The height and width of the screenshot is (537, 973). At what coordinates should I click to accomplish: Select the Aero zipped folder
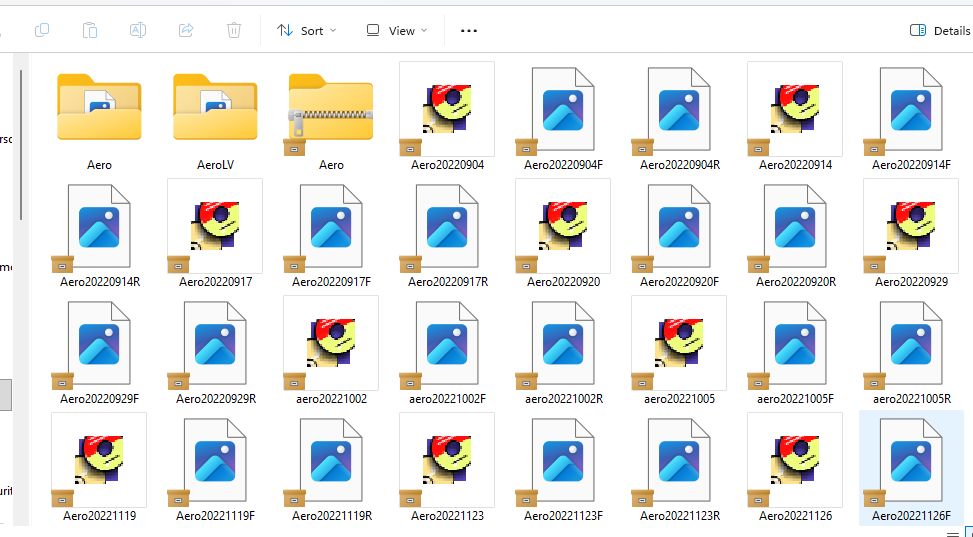(331, 118)
